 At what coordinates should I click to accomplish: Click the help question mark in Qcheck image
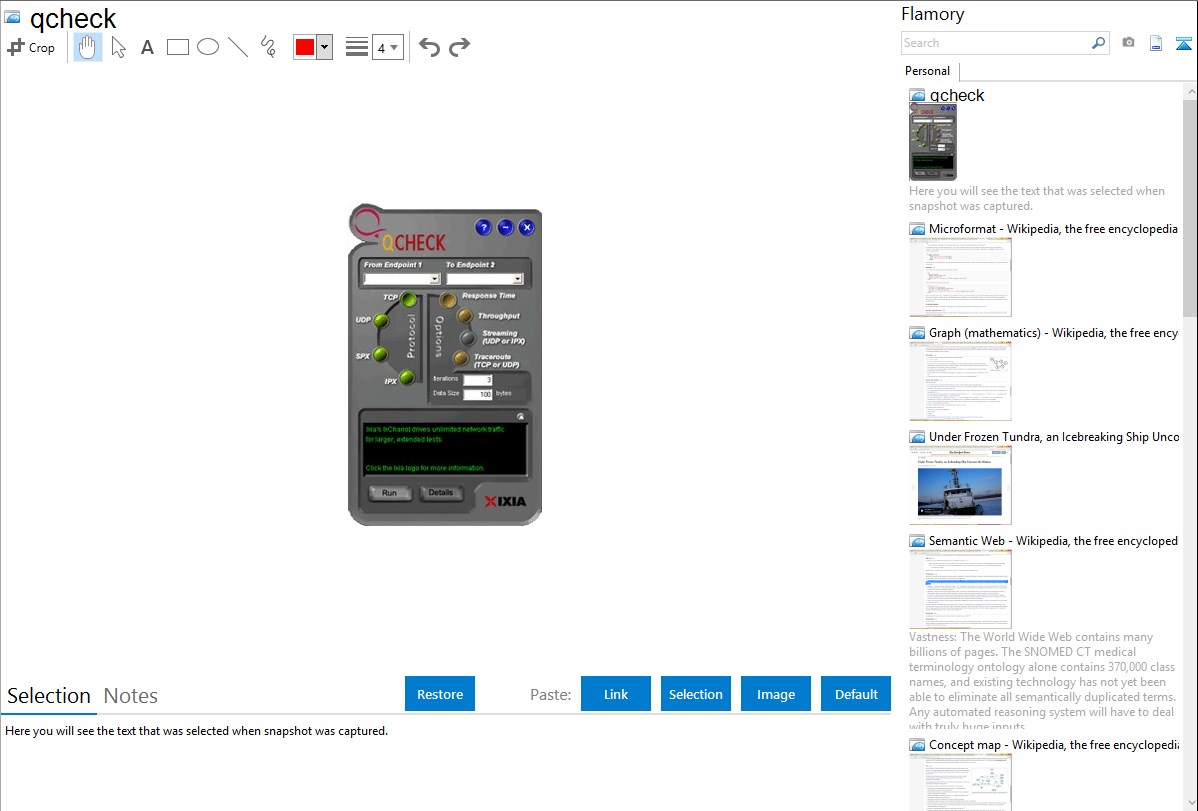pyautogui.click(x=483, y=227)
